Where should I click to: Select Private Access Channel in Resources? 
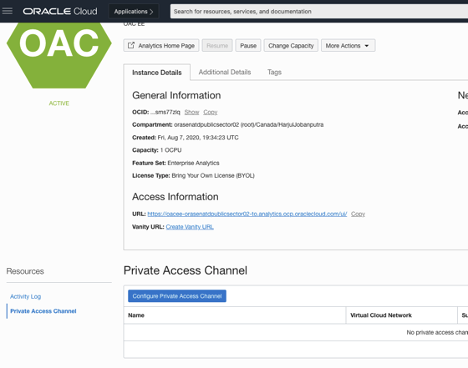click(x=43, y=311)
